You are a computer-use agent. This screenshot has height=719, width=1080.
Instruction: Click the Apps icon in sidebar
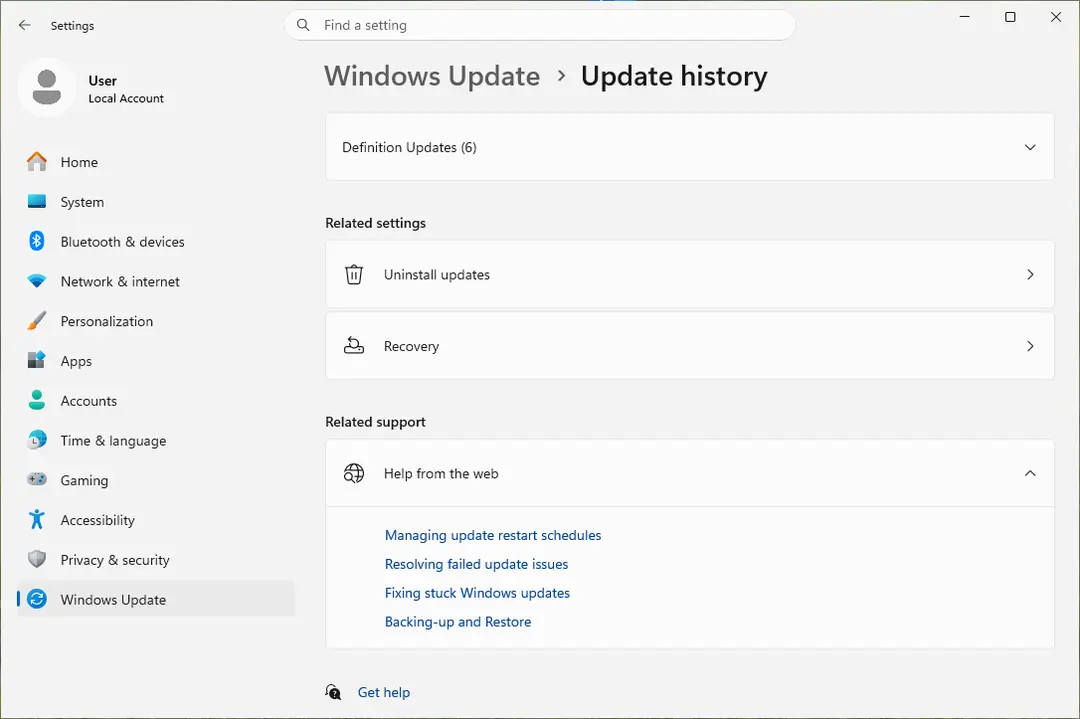(x=37, y=360)
